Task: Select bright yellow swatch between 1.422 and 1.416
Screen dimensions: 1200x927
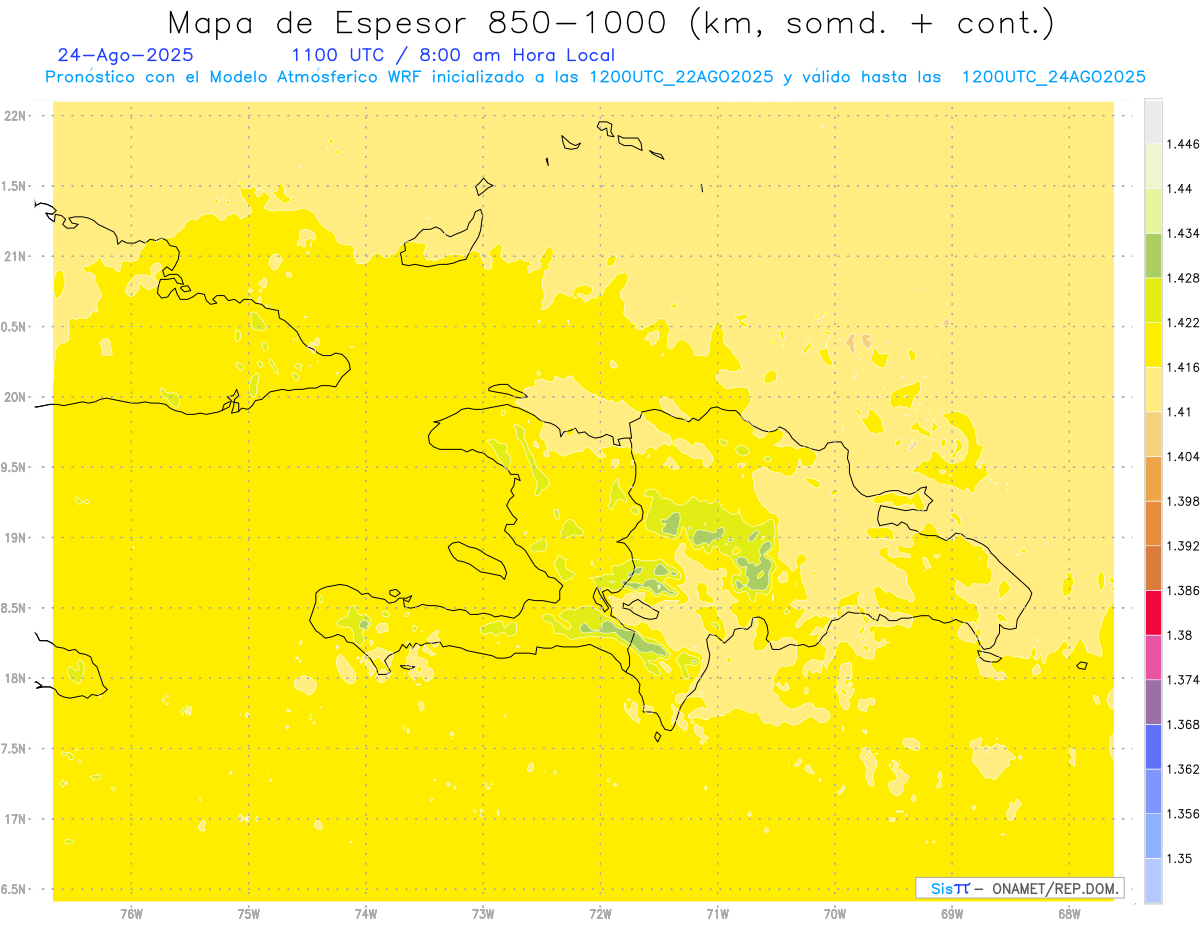Action: pyautogui.click(x=1153, y=344)
